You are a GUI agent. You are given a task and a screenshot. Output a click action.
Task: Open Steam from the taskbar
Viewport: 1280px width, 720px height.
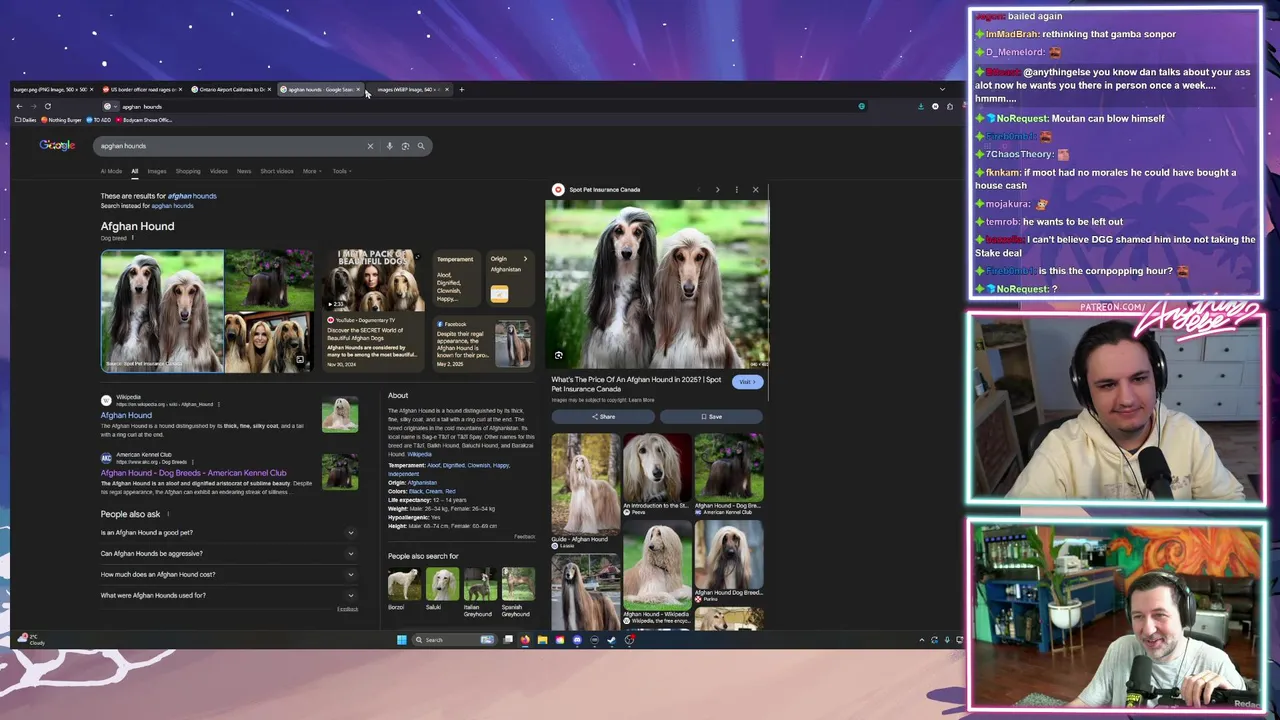click(x=611, y=640)
